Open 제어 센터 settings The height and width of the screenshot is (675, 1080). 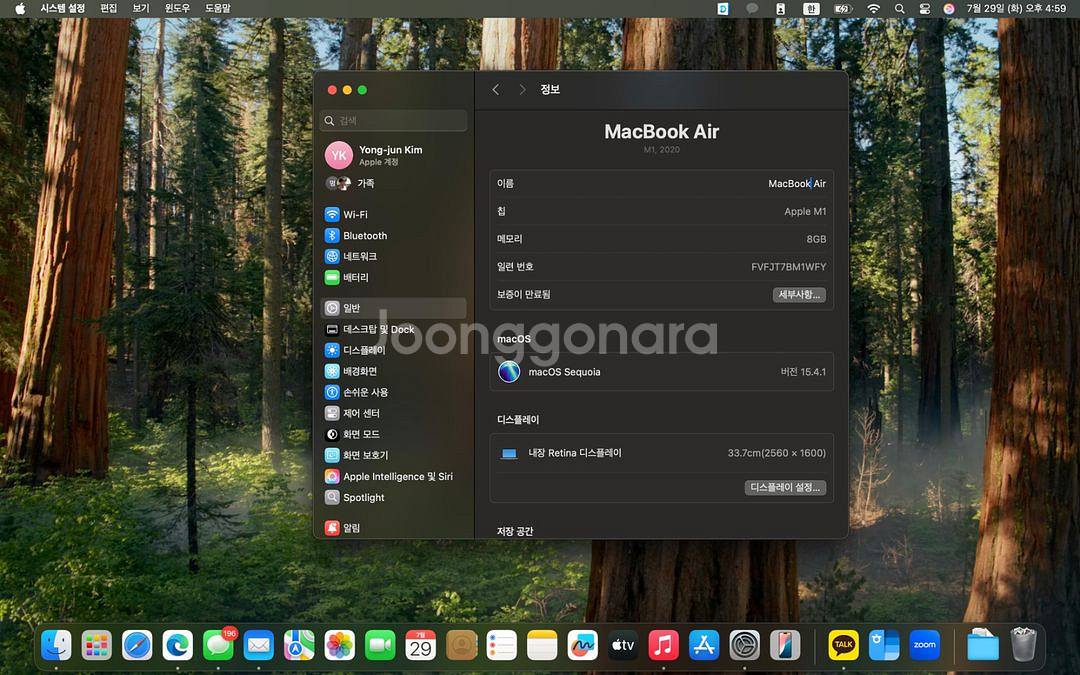coord(393,413)
